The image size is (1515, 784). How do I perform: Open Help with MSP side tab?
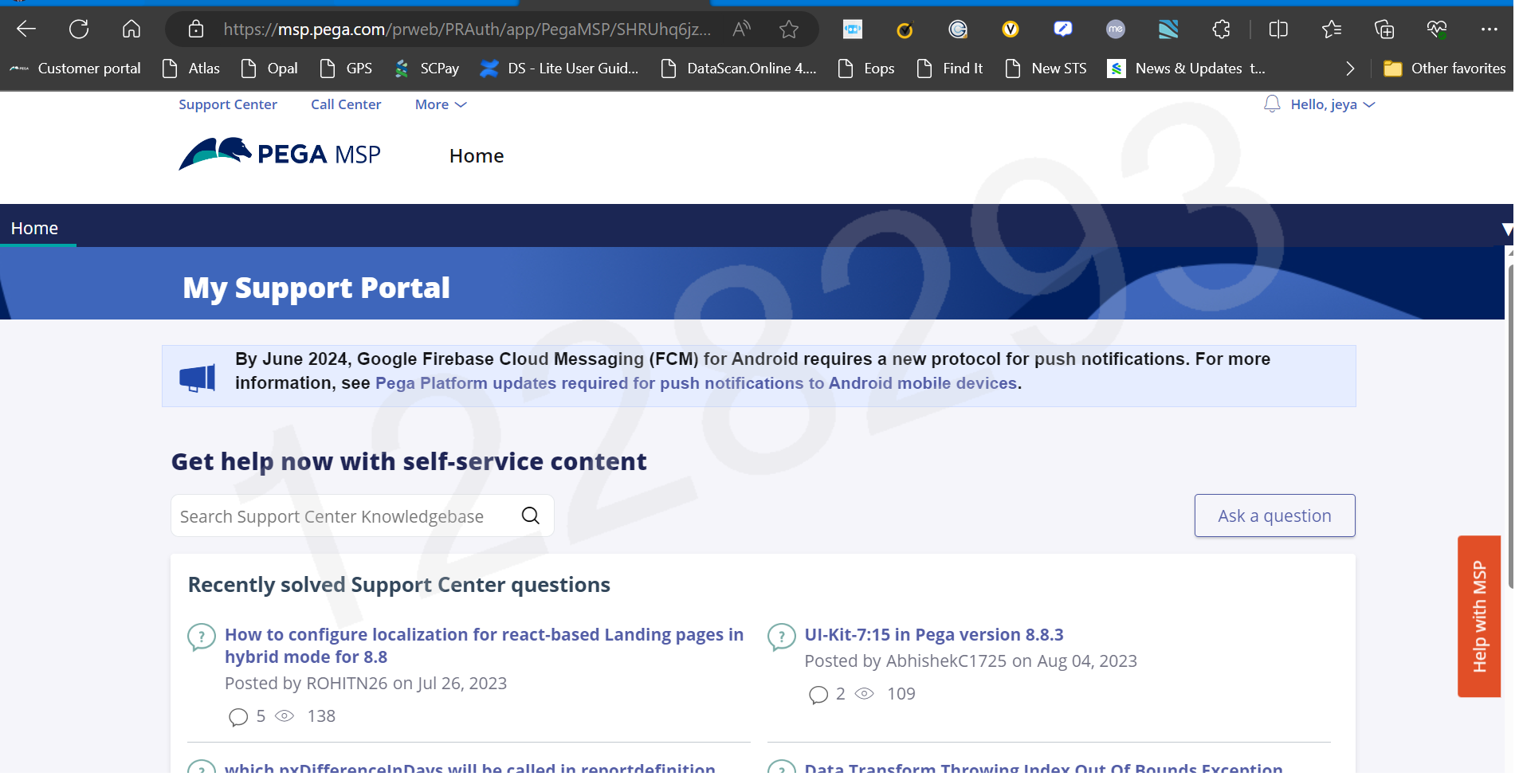[x=1479, y=616]
